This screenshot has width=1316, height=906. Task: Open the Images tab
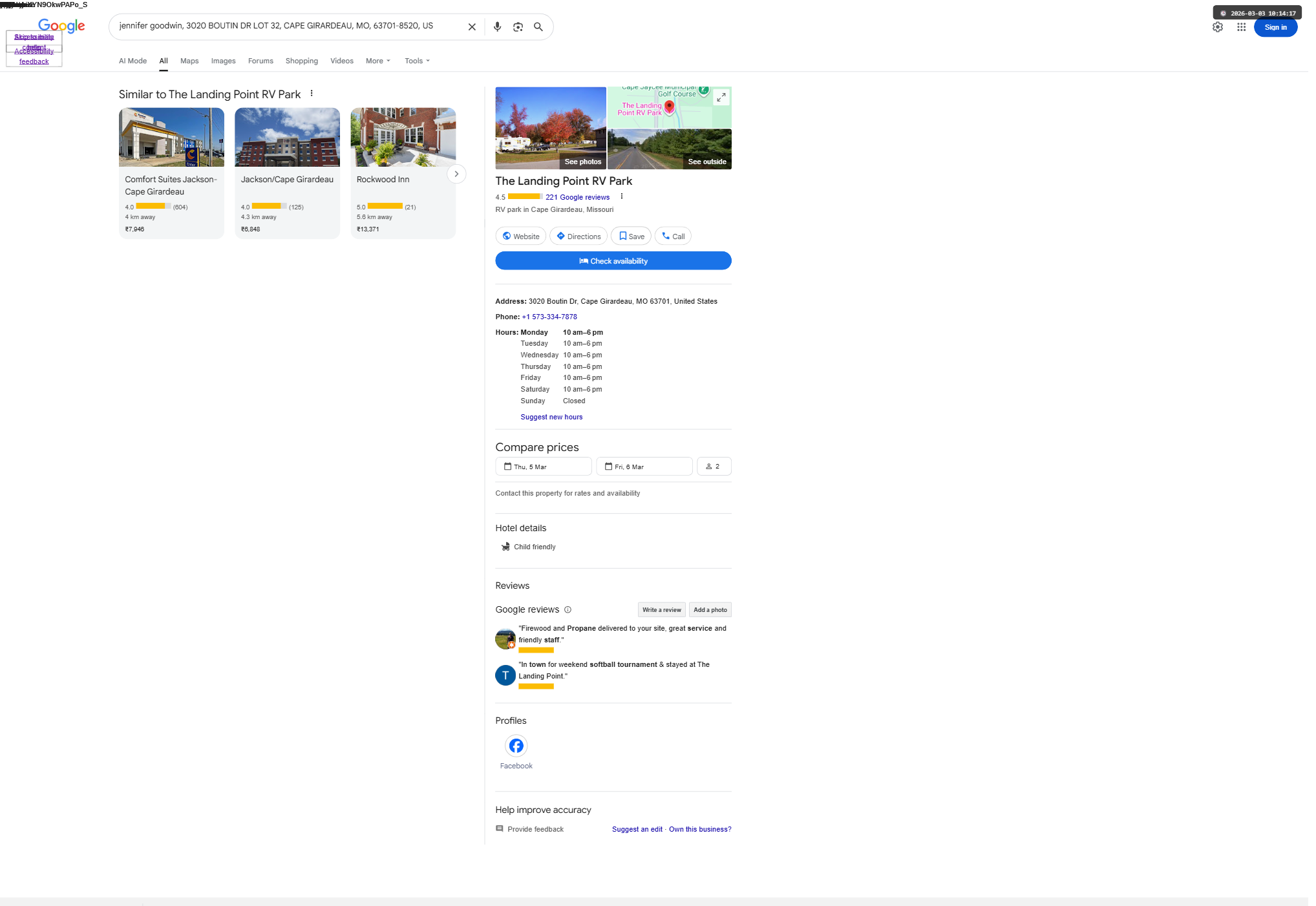click(223, 61)
